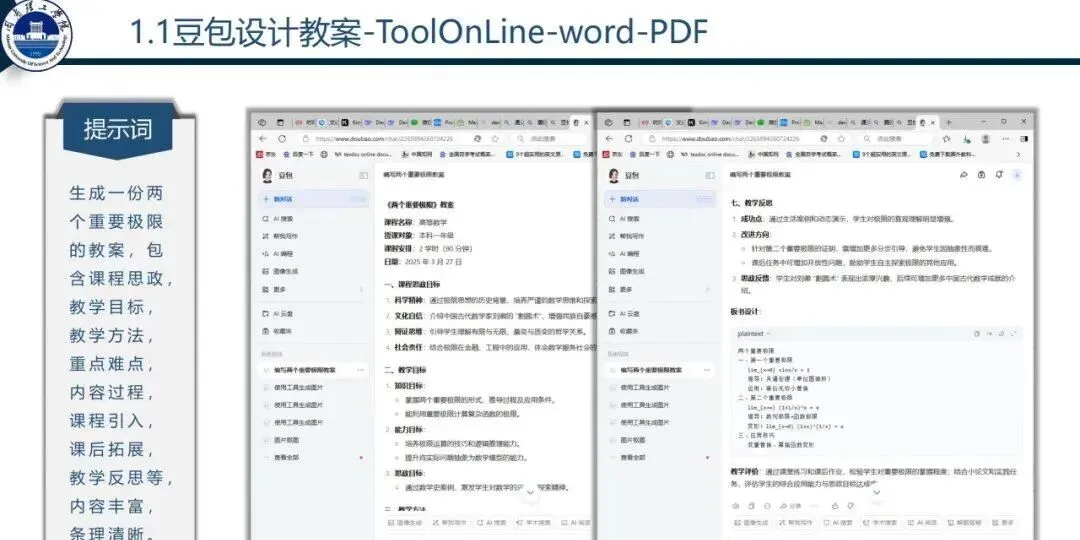Open 帮我写作 in left sidebar
Viewport: 1080px width, 540px height.
click(x=281, y=236)
